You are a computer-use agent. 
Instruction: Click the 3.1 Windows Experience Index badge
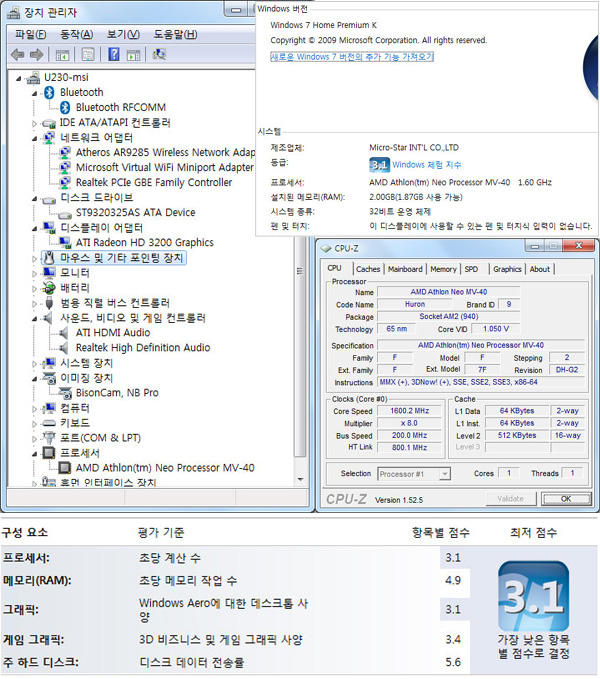click(x=379, y=165)
